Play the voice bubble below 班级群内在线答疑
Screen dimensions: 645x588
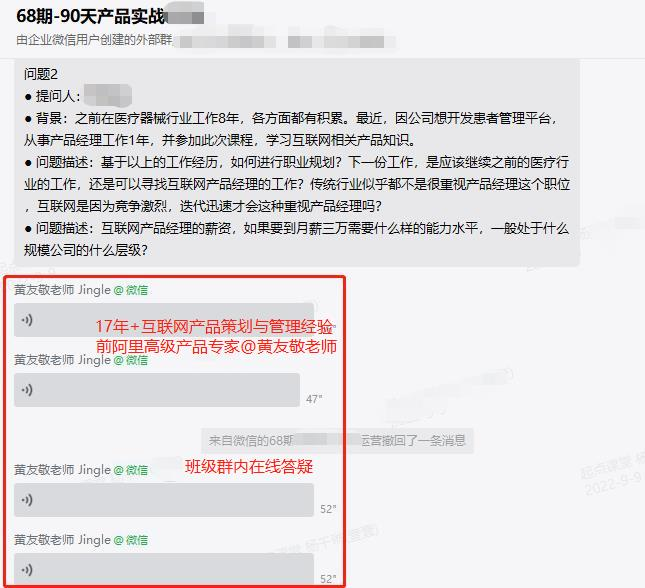coord(164,500)
